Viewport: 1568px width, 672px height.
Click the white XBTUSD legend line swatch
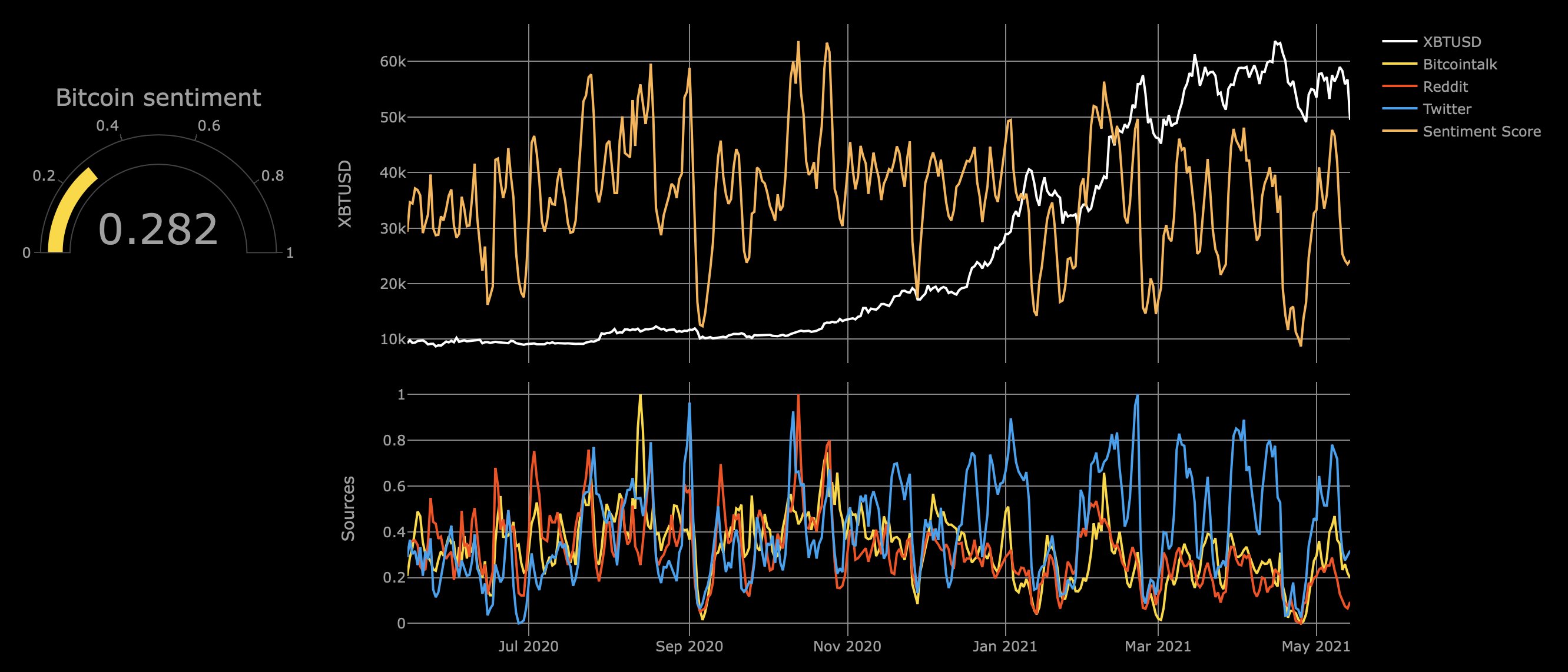pos(1399,42)
